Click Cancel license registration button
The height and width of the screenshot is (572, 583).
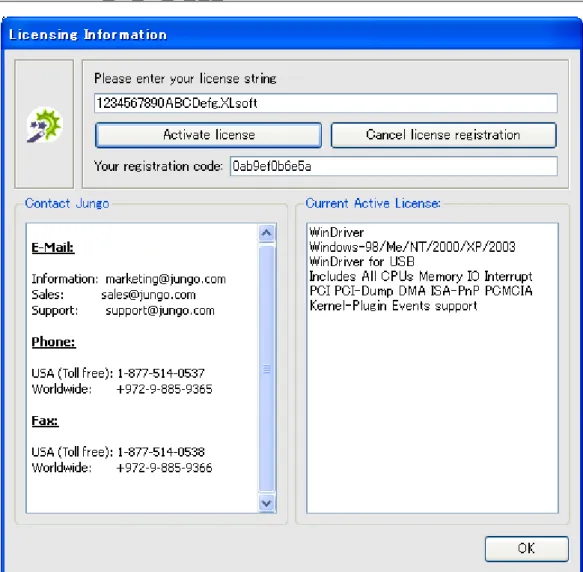click(x=444, y=135)
